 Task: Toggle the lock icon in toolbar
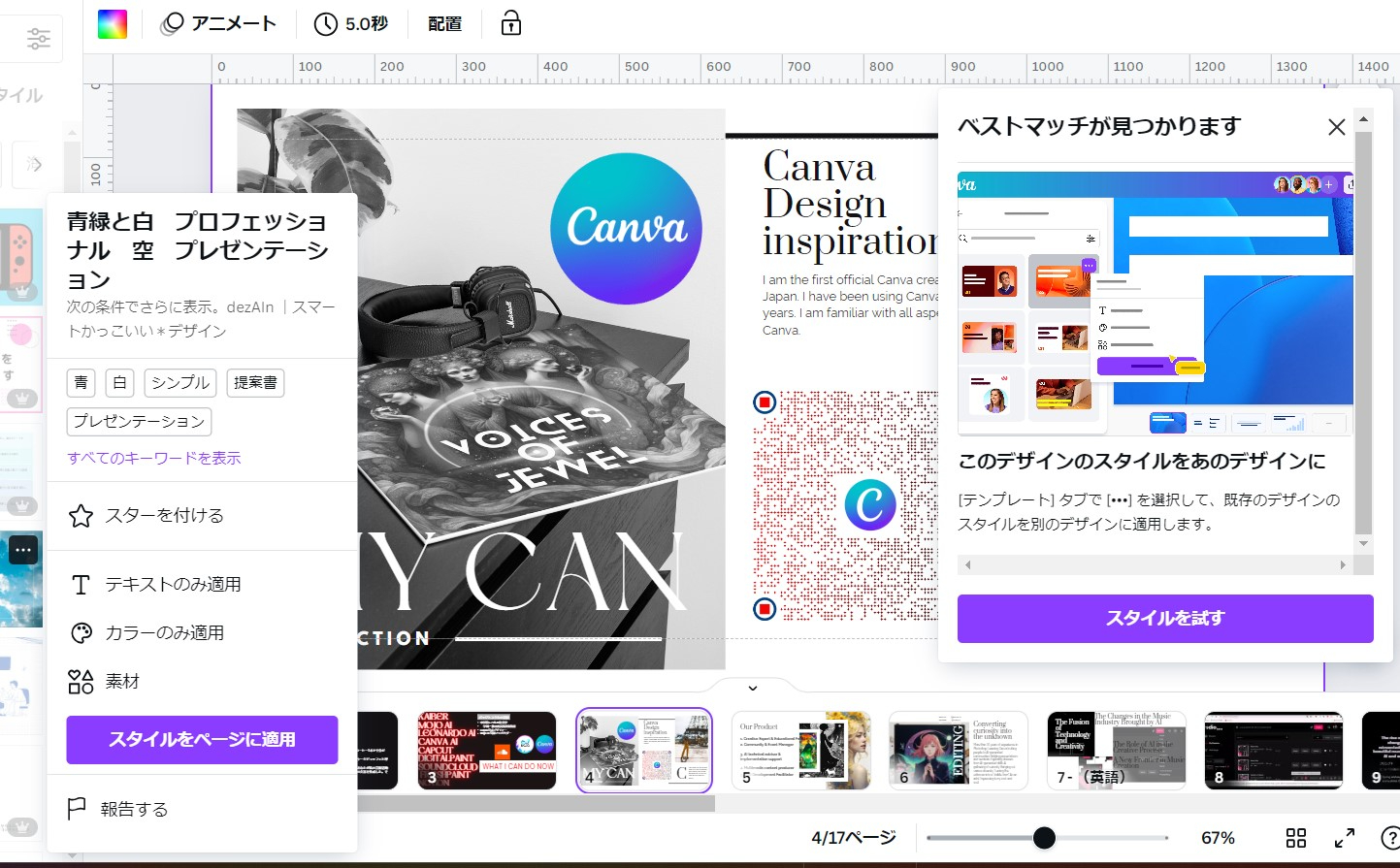[511, 24]
